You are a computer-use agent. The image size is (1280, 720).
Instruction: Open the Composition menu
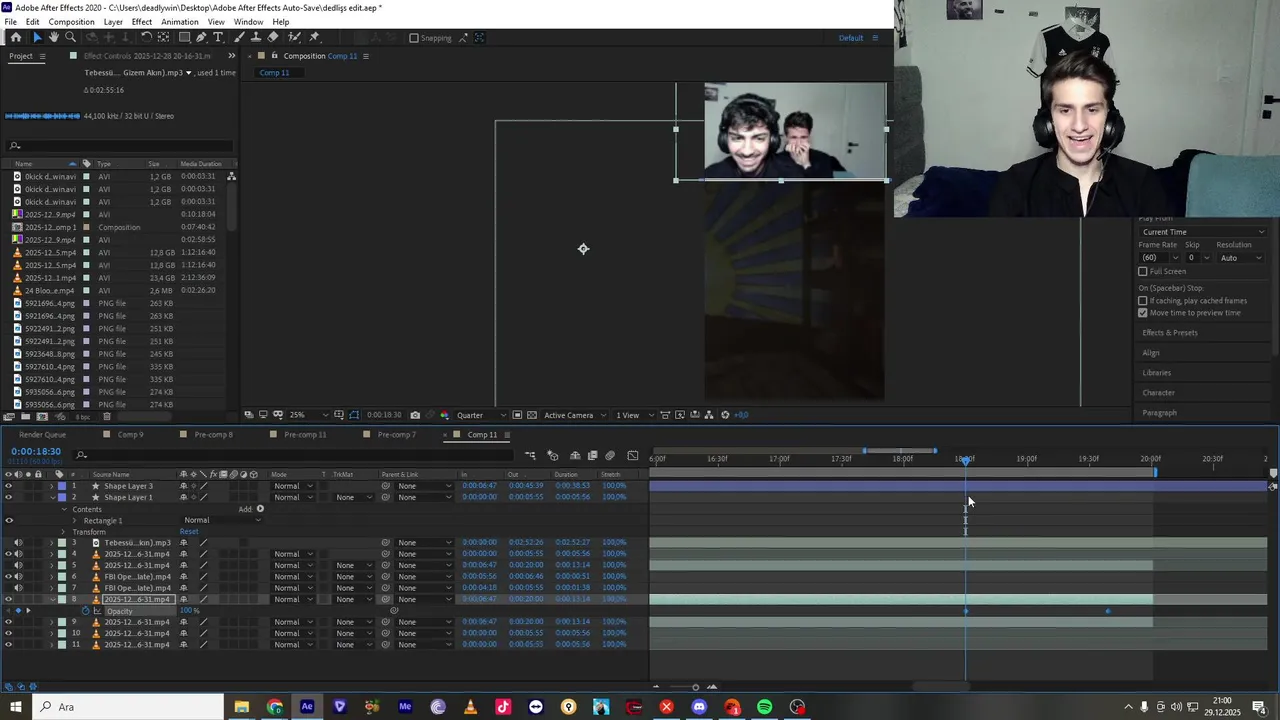click(x=71, y=22)
